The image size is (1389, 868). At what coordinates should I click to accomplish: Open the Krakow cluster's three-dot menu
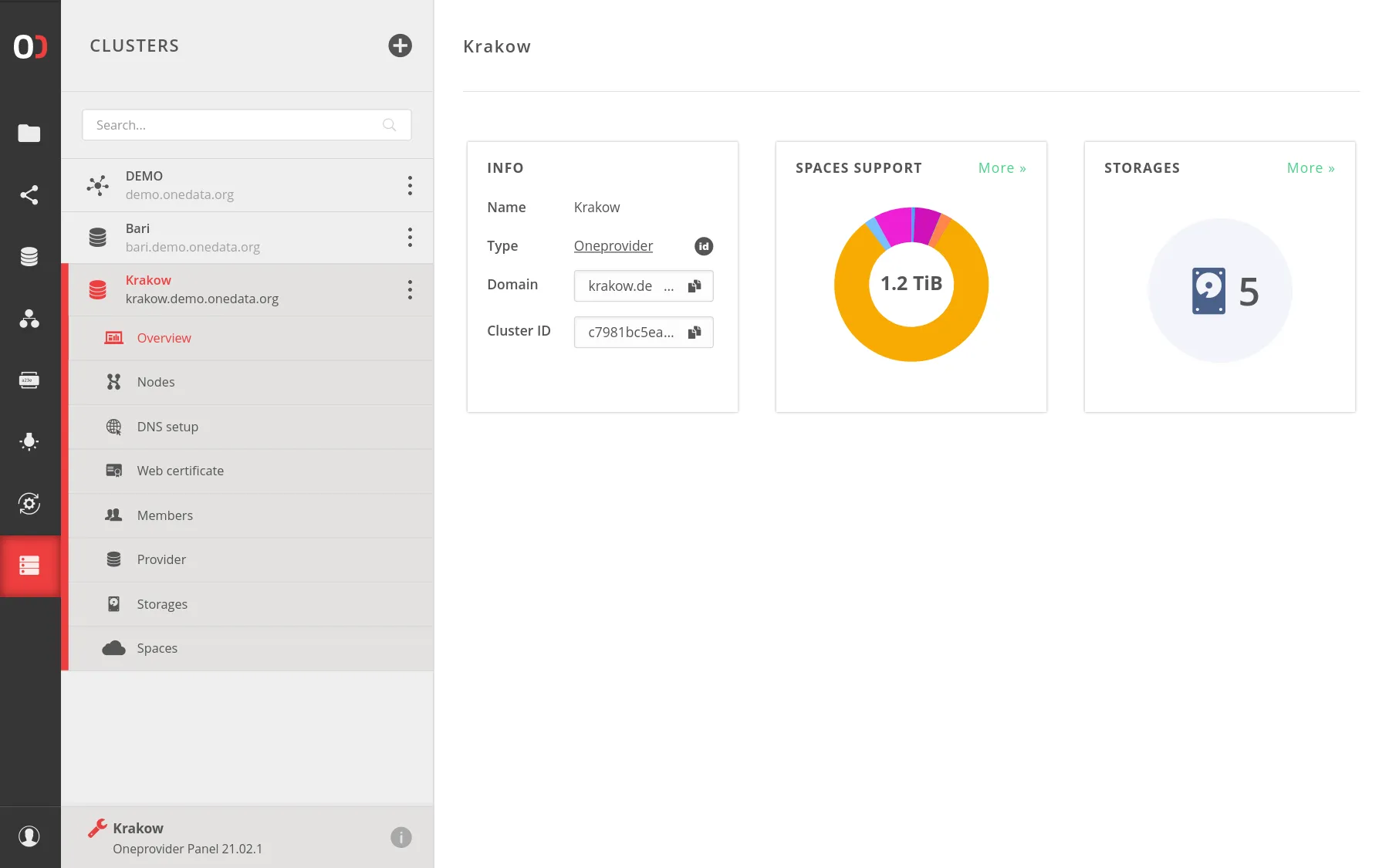[x=410, y=289]
